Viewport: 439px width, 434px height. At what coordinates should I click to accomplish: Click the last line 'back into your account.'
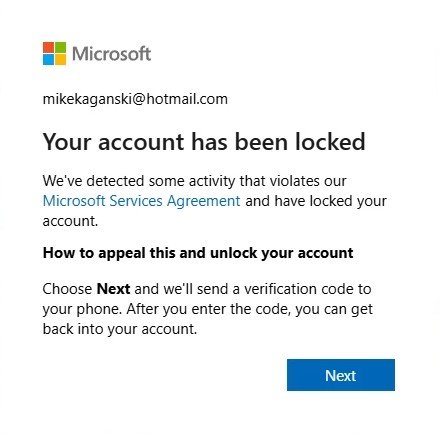tap(120, 329)
